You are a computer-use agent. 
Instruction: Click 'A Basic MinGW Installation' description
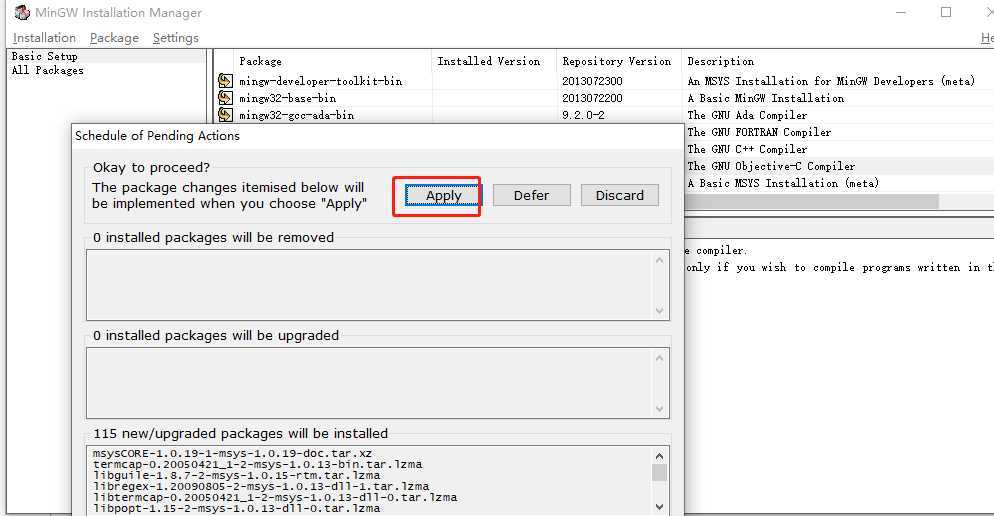(766, 98)
